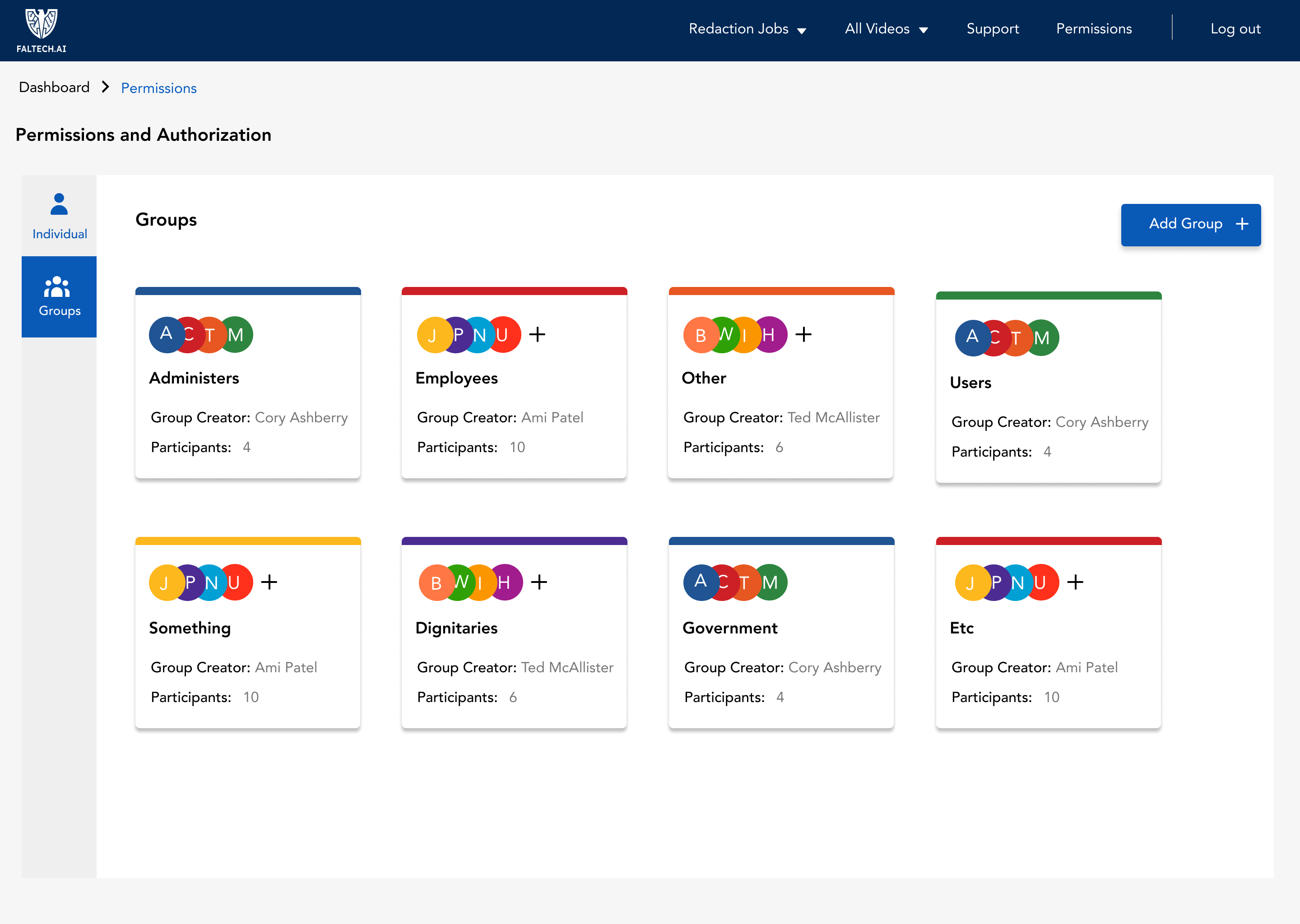Image resolution: width=1300 pixels, height=924 pixels.
Task: Click the plus icon on Employees card
Action: click(537, 335)
